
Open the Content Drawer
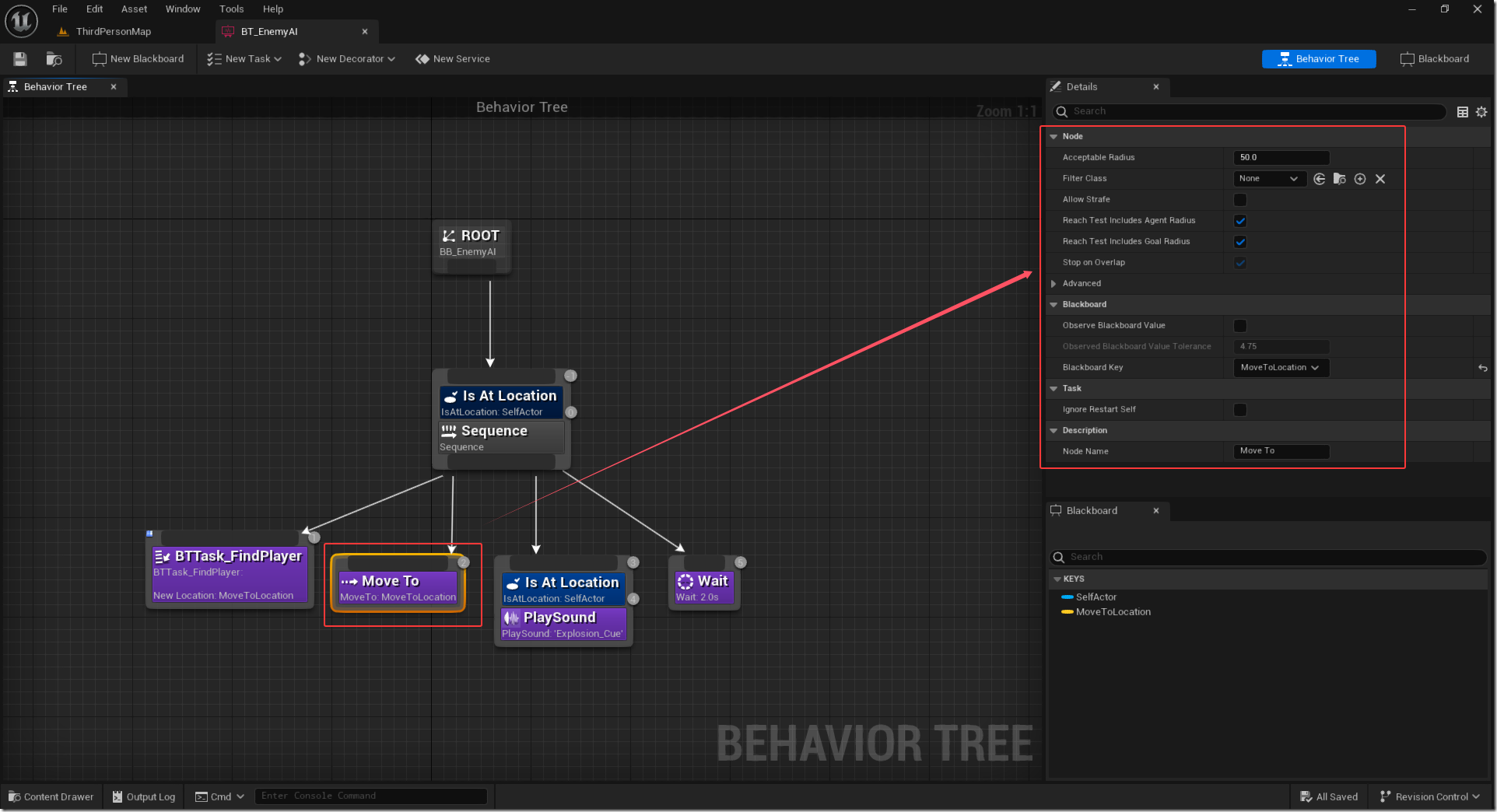coord(51,797)
